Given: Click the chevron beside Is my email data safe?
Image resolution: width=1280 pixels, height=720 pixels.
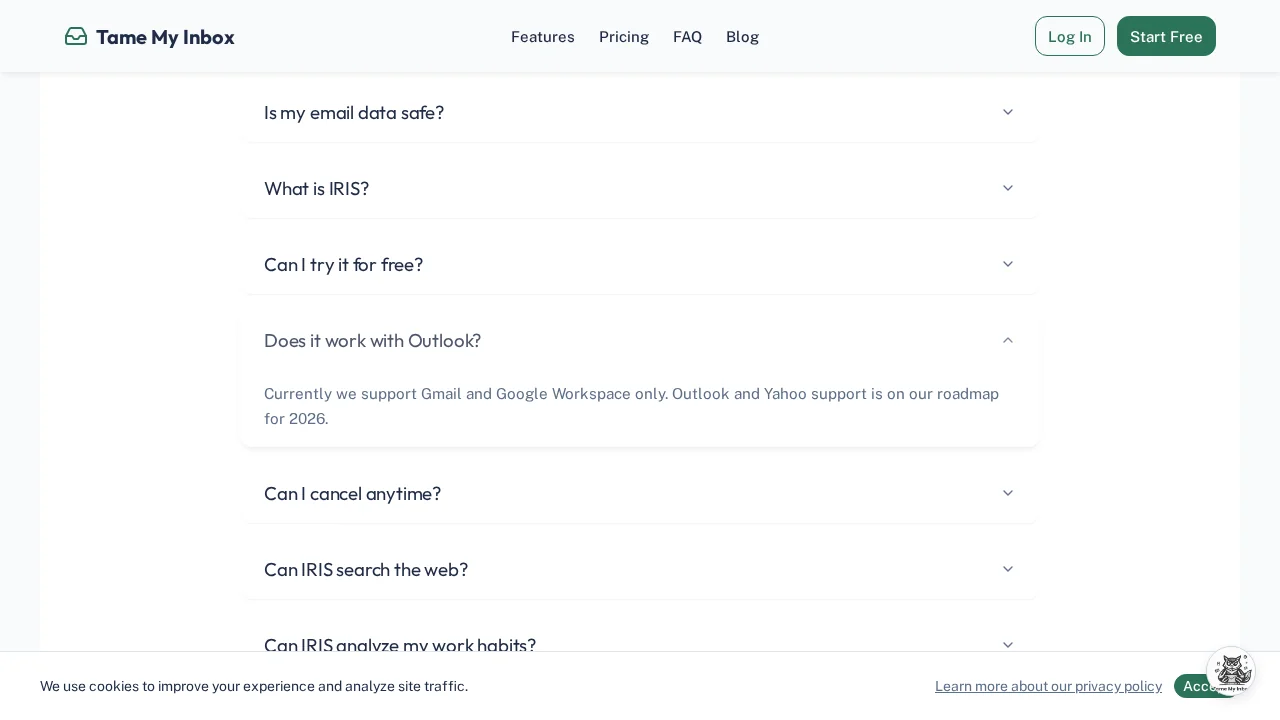Looking at the screenshot, I should point(1007,112).
